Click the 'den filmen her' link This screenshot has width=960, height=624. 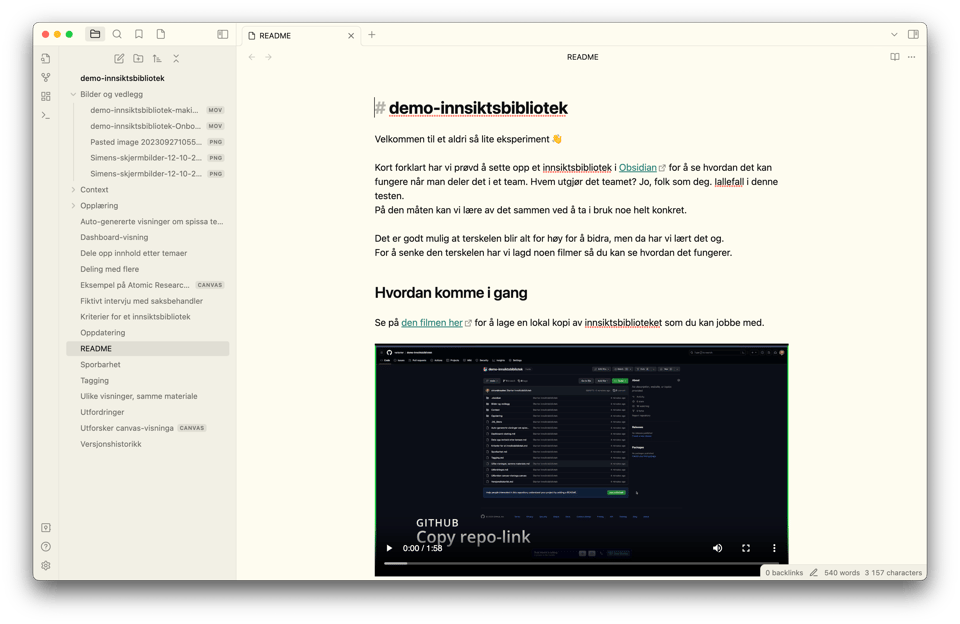tap(432, 323)
